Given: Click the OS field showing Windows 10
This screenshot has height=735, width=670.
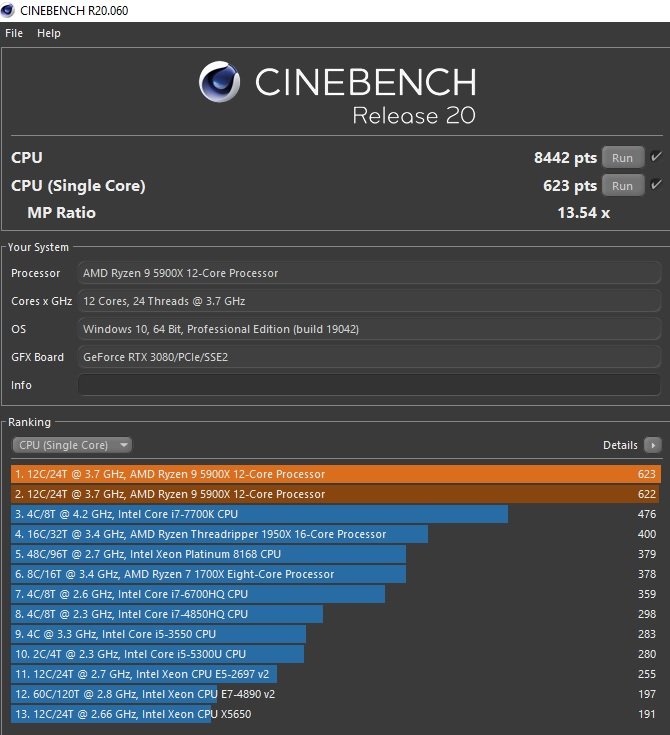Looking at the screenshot, I should click(369, 329).
